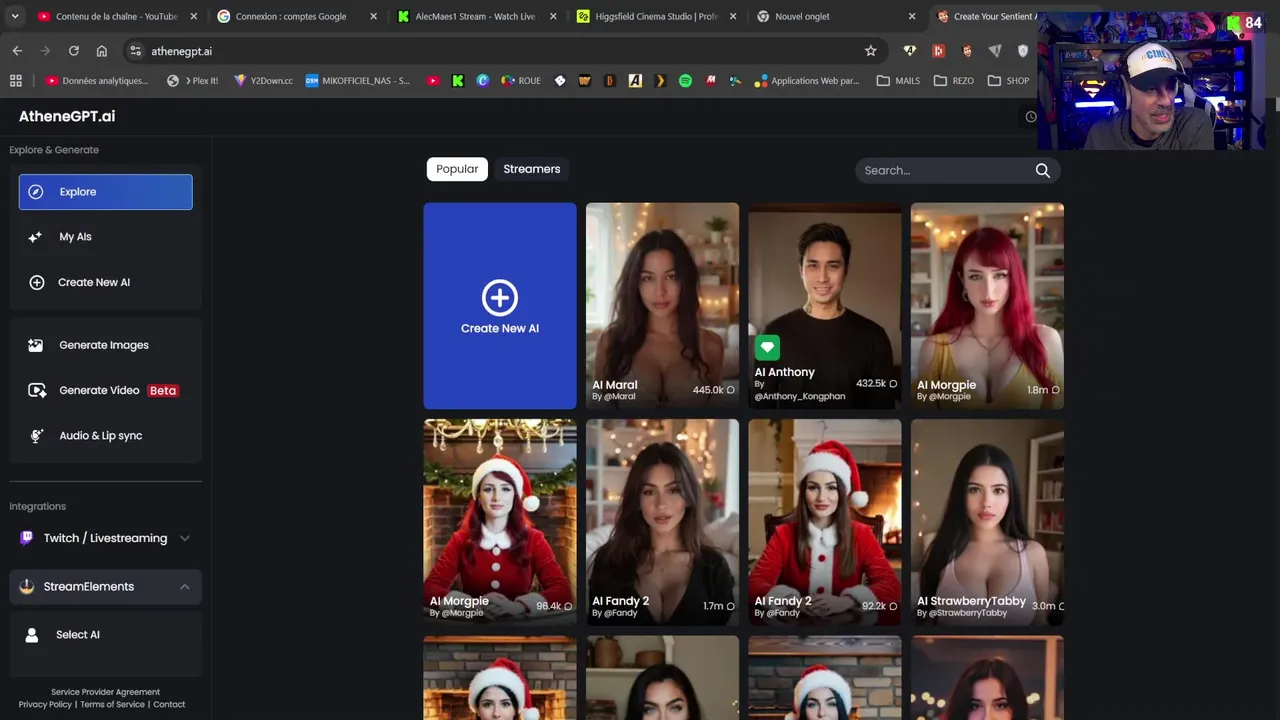Open the Plex It! bookmark
Image resolution: width=1280 pixels, height=720 pixels.
click(193, 81)
